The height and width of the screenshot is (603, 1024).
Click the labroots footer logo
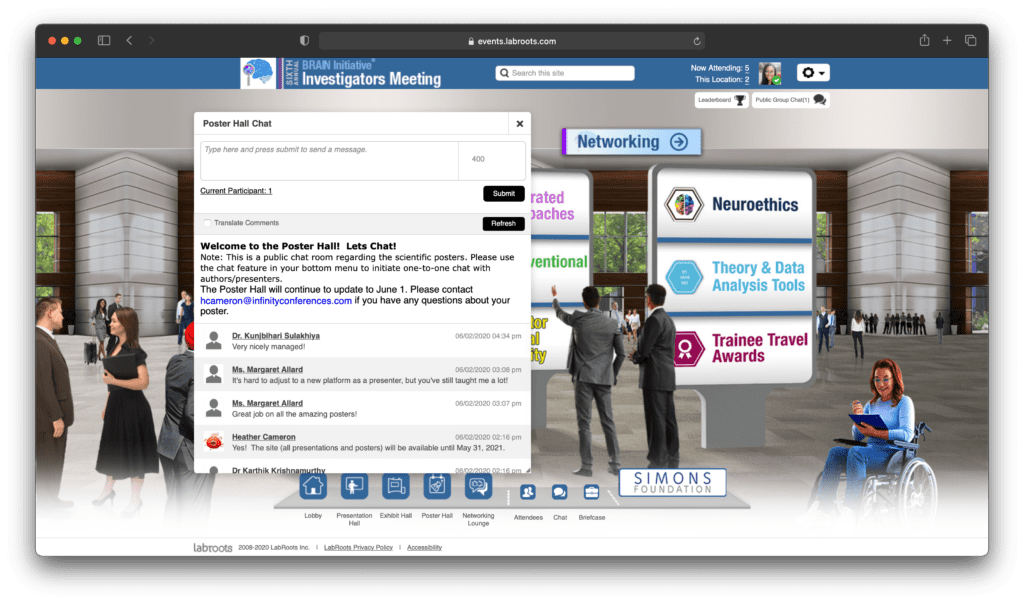pyautogui.click(x=212, y=547)
